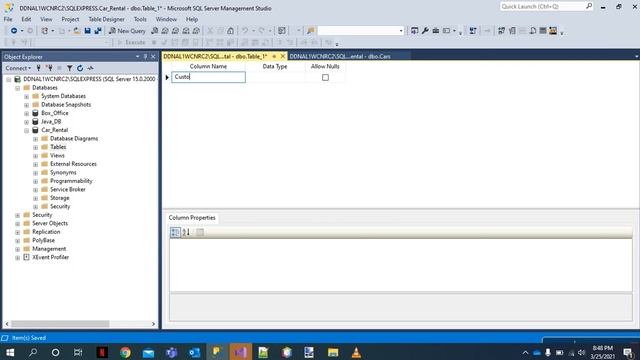Open the Window menu
640x360 pixels.
tap(167, 19)
